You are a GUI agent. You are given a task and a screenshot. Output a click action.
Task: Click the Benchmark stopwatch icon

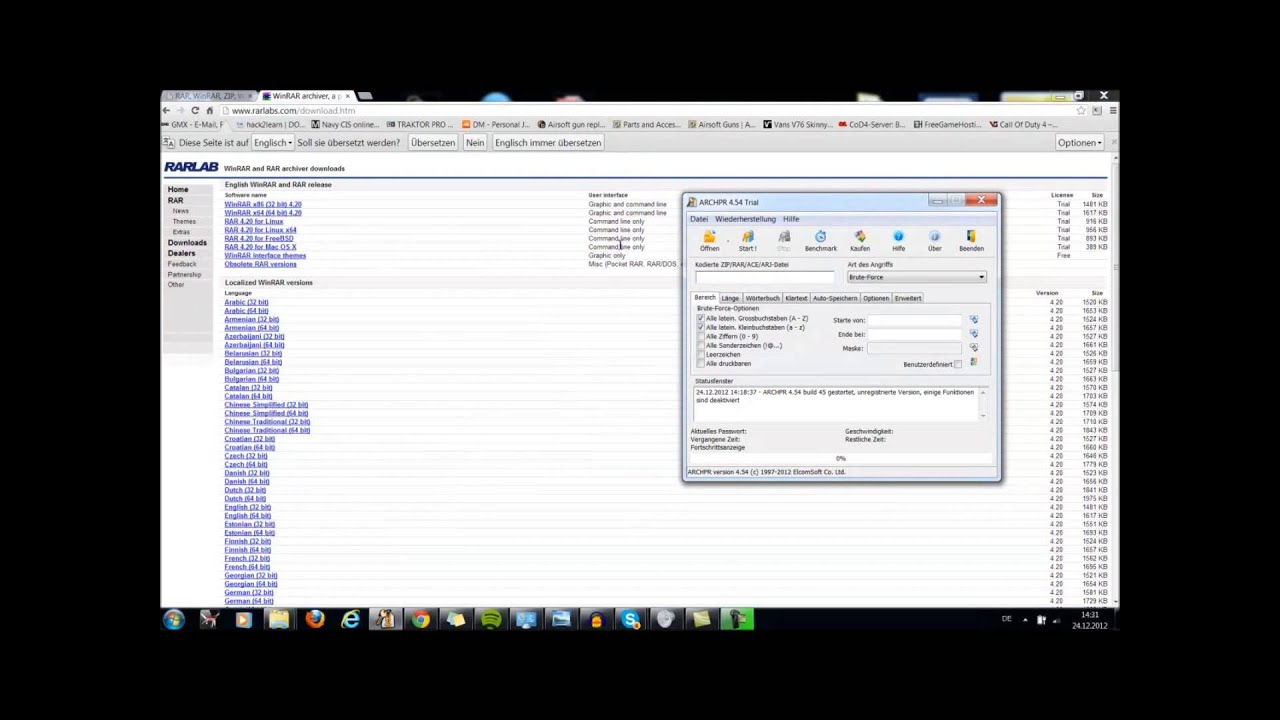click(x=820, y=237)
